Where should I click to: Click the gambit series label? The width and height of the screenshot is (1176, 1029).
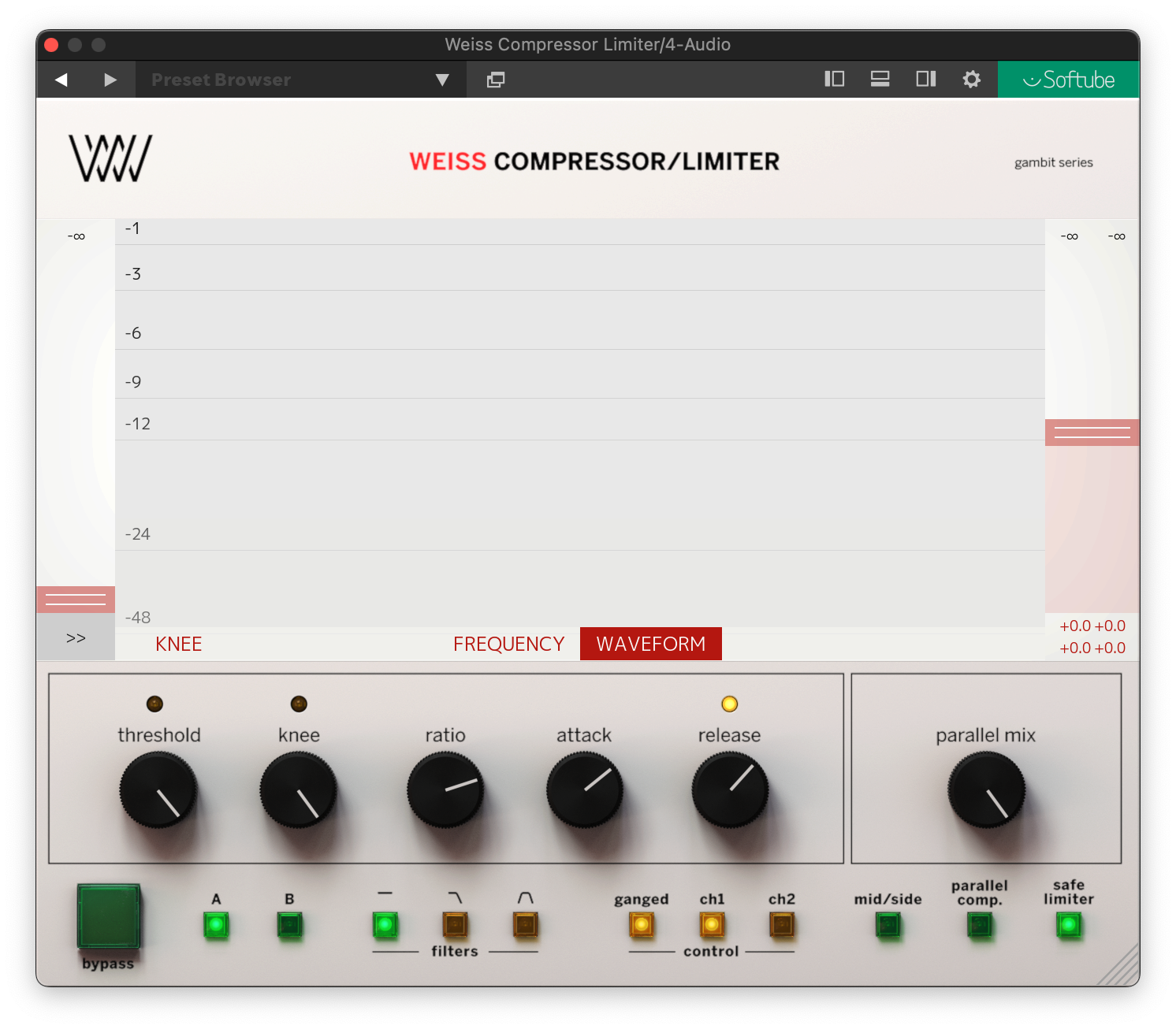pyautogui.click(x=1054, y=162)
